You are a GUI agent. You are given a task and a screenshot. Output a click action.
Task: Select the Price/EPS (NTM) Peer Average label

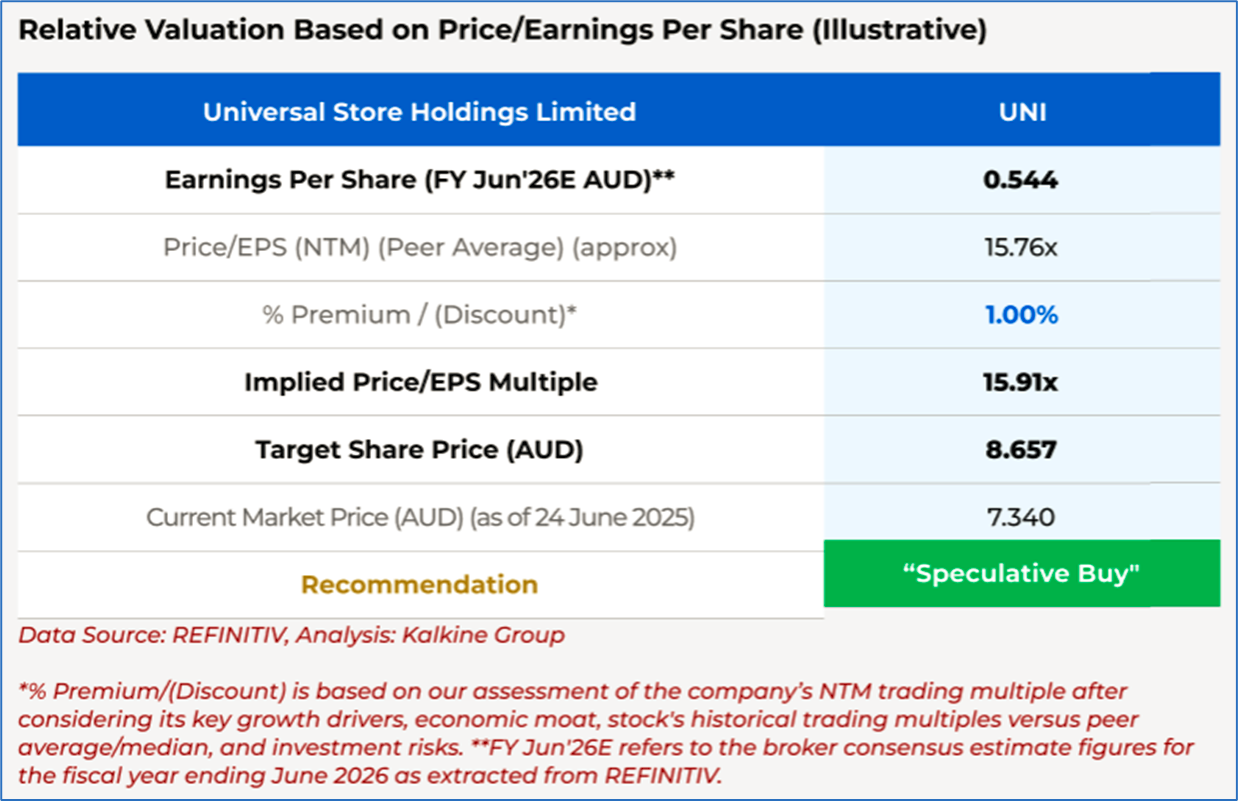tap(419, 247)
